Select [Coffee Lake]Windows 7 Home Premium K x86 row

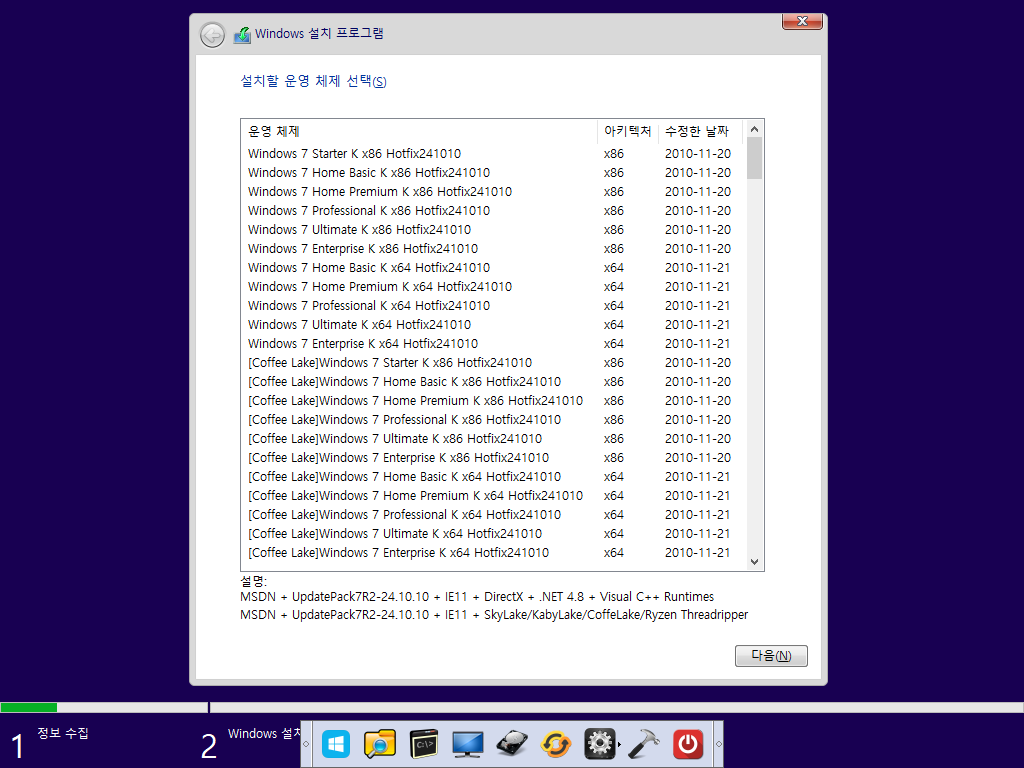coord(493,400)
